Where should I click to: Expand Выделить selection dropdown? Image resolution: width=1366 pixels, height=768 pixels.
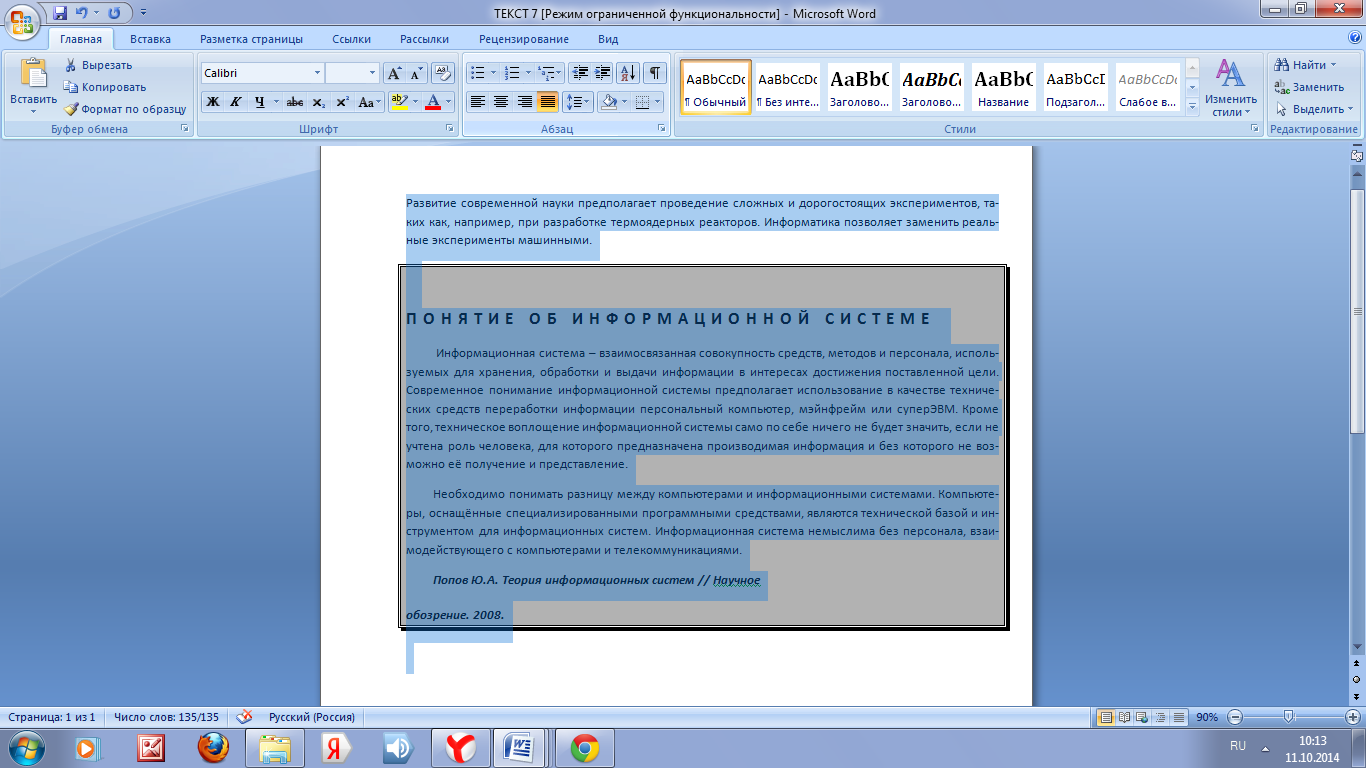tap(1315, 109)
